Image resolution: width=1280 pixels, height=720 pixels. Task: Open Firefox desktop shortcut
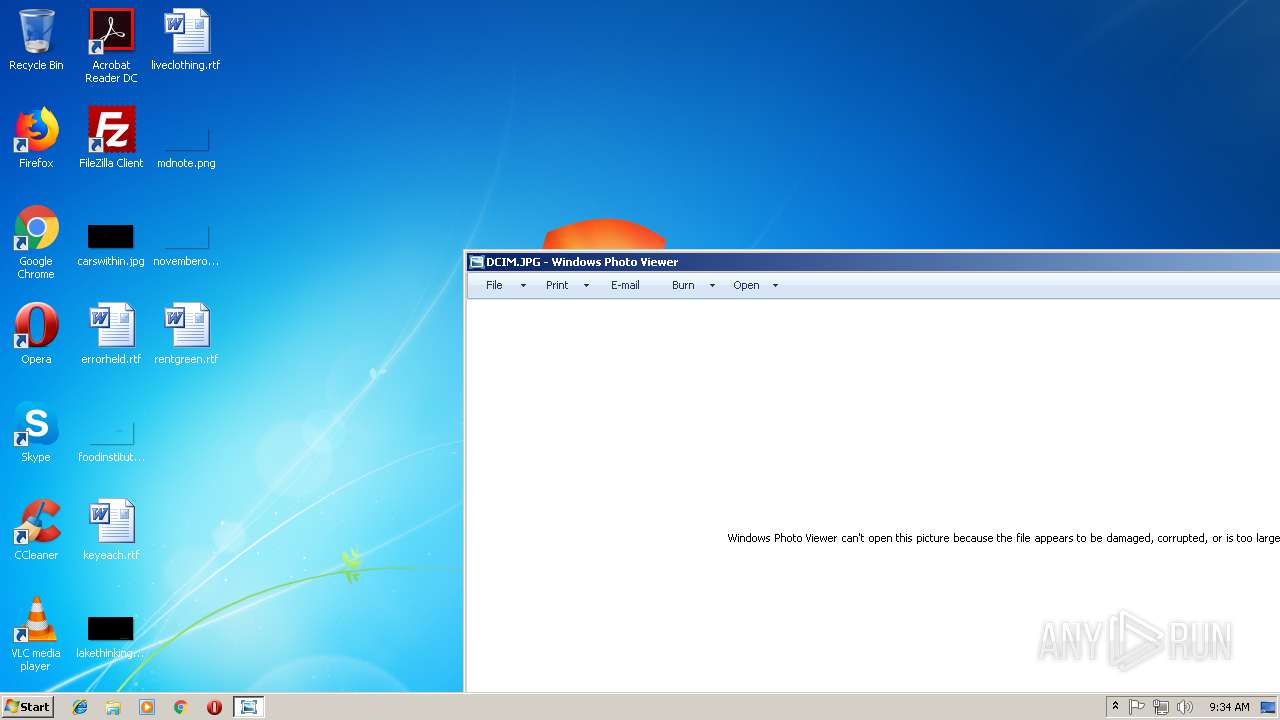36,138
